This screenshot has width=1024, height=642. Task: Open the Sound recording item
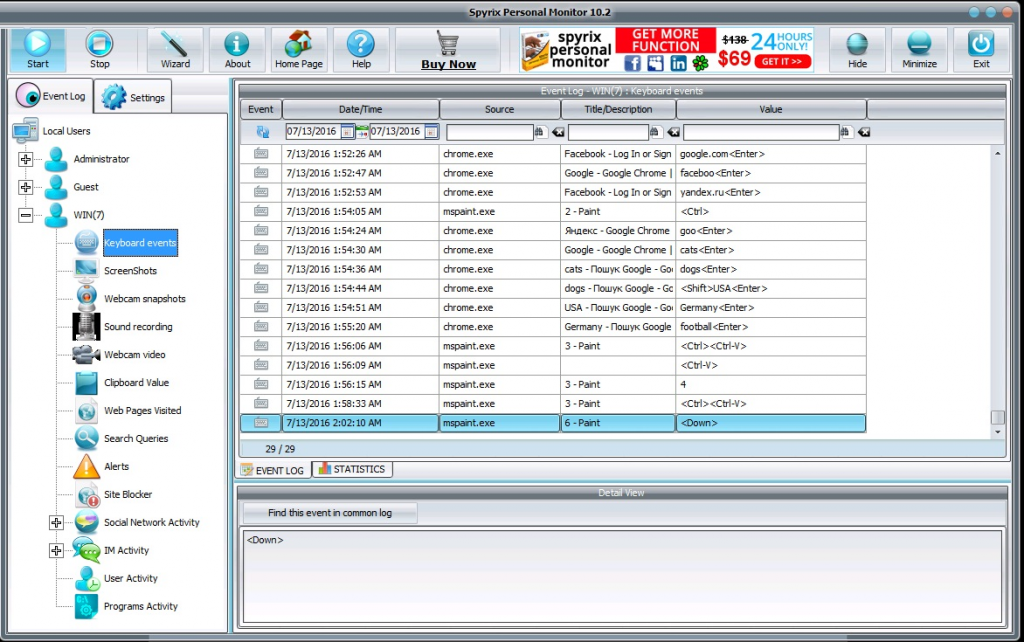(x=137, y=327)
